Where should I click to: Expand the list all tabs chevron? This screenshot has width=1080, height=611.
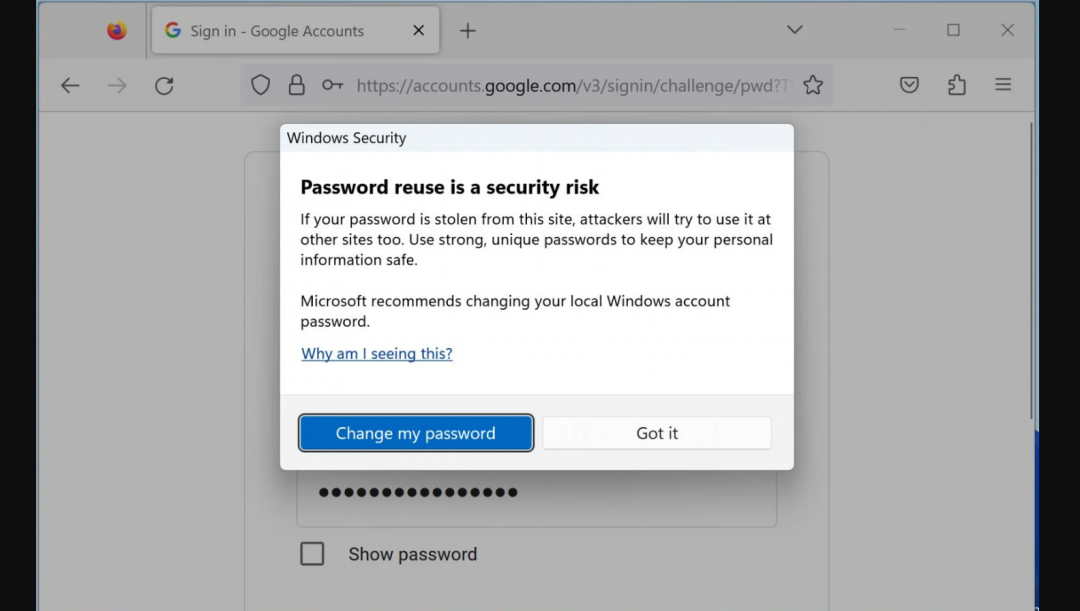(x=795, y=30)
